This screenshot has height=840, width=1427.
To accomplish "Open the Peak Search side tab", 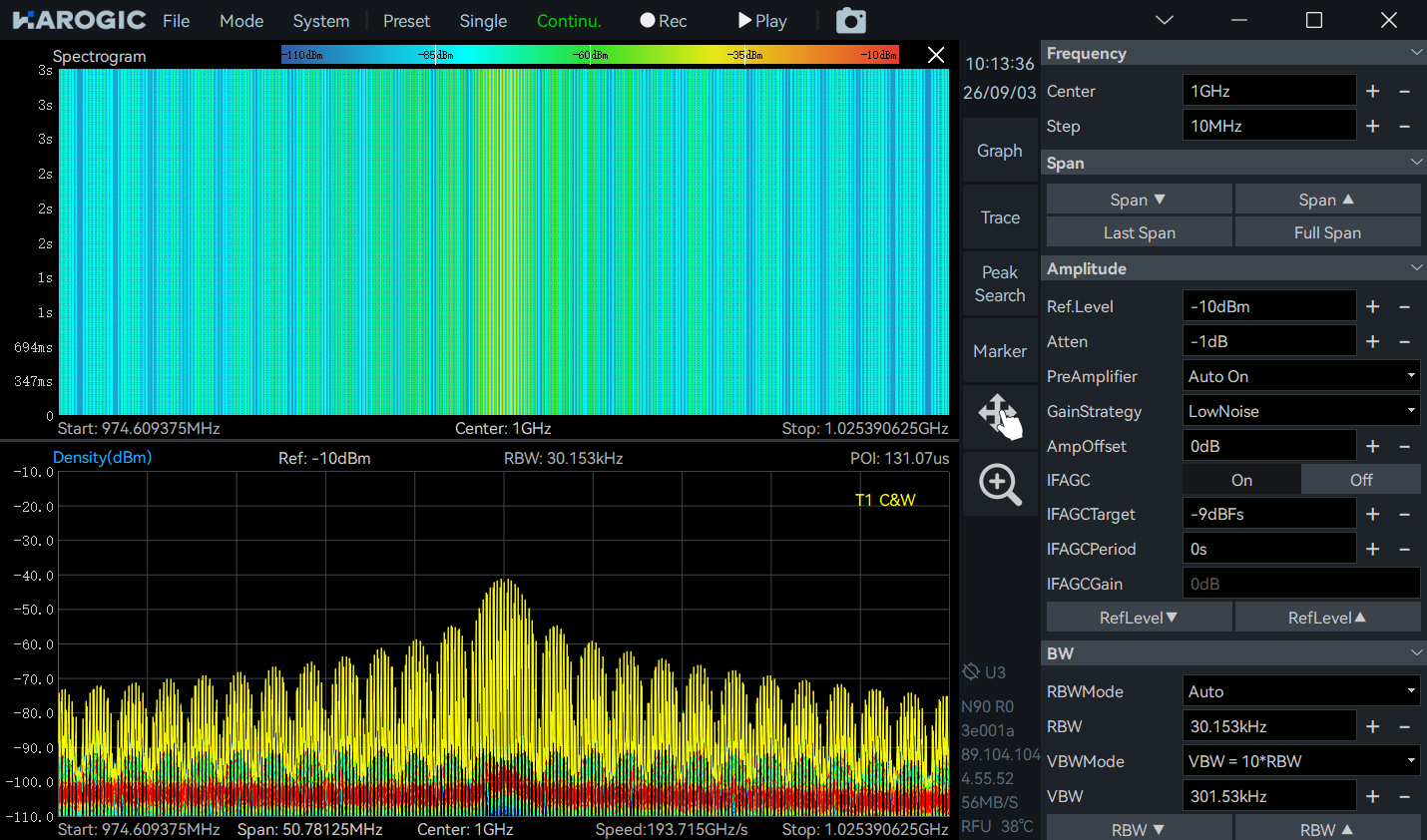I will [x=1000, y=284].
